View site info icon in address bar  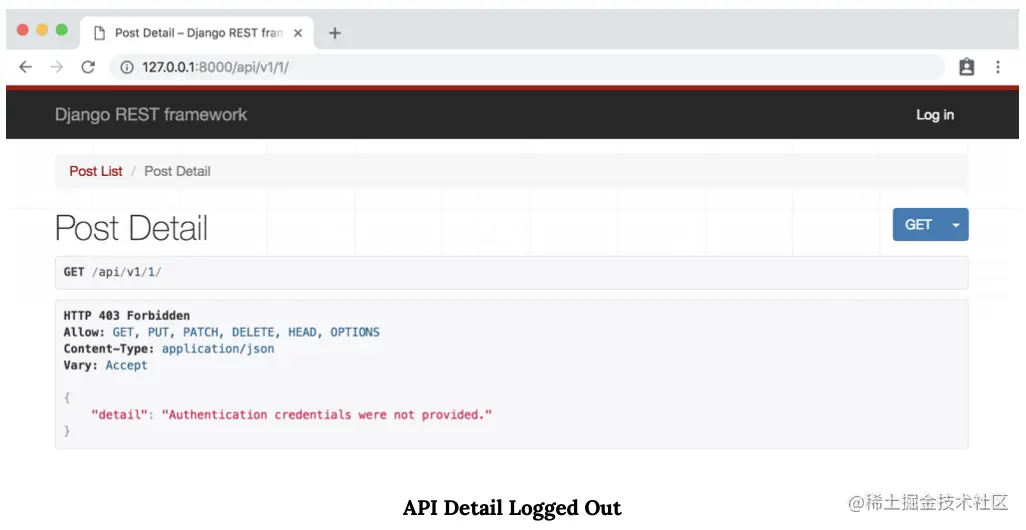[127, 67]
